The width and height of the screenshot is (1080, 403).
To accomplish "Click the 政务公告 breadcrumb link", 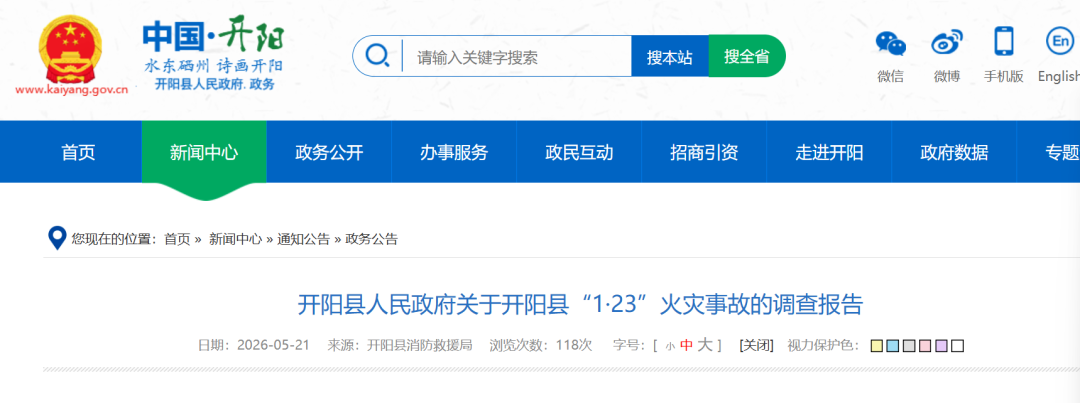I will (x=372, y=239).
